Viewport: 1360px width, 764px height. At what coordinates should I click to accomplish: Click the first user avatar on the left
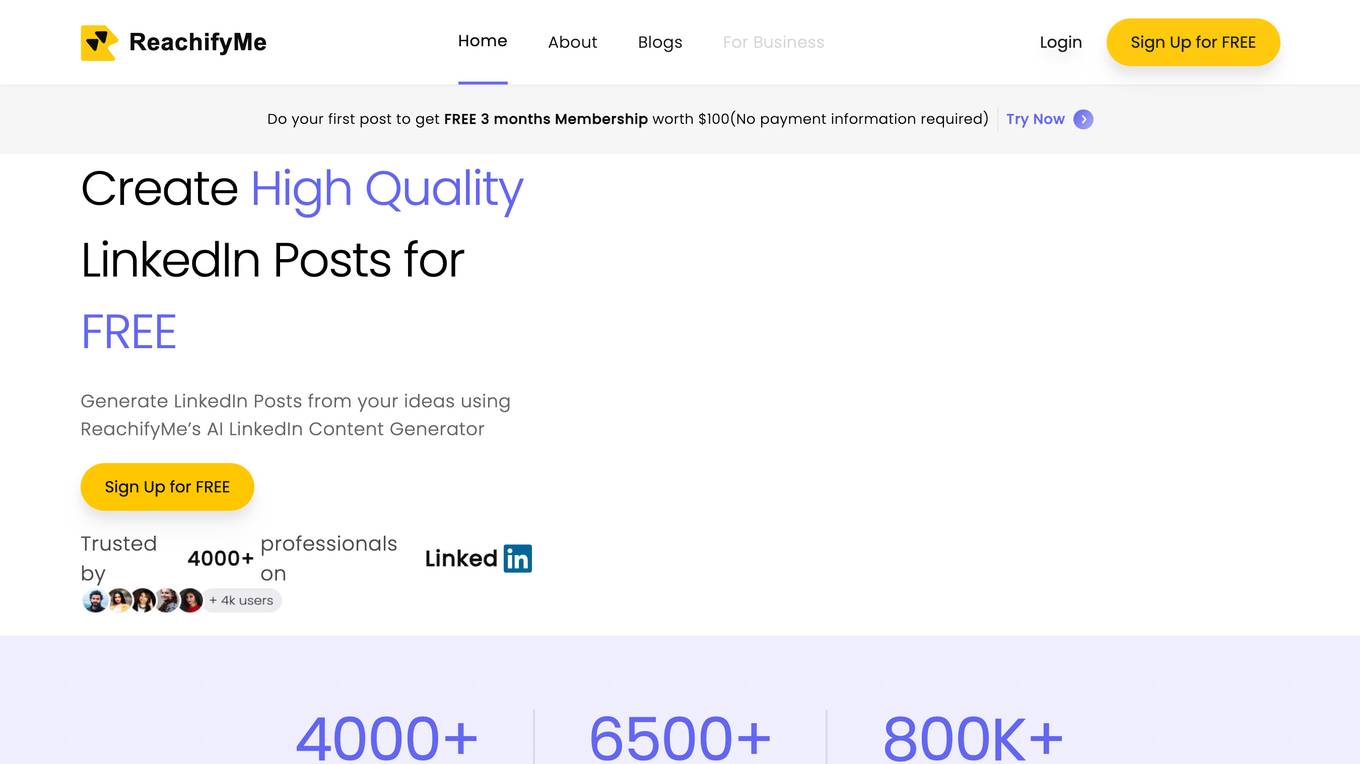click(94, 601)
